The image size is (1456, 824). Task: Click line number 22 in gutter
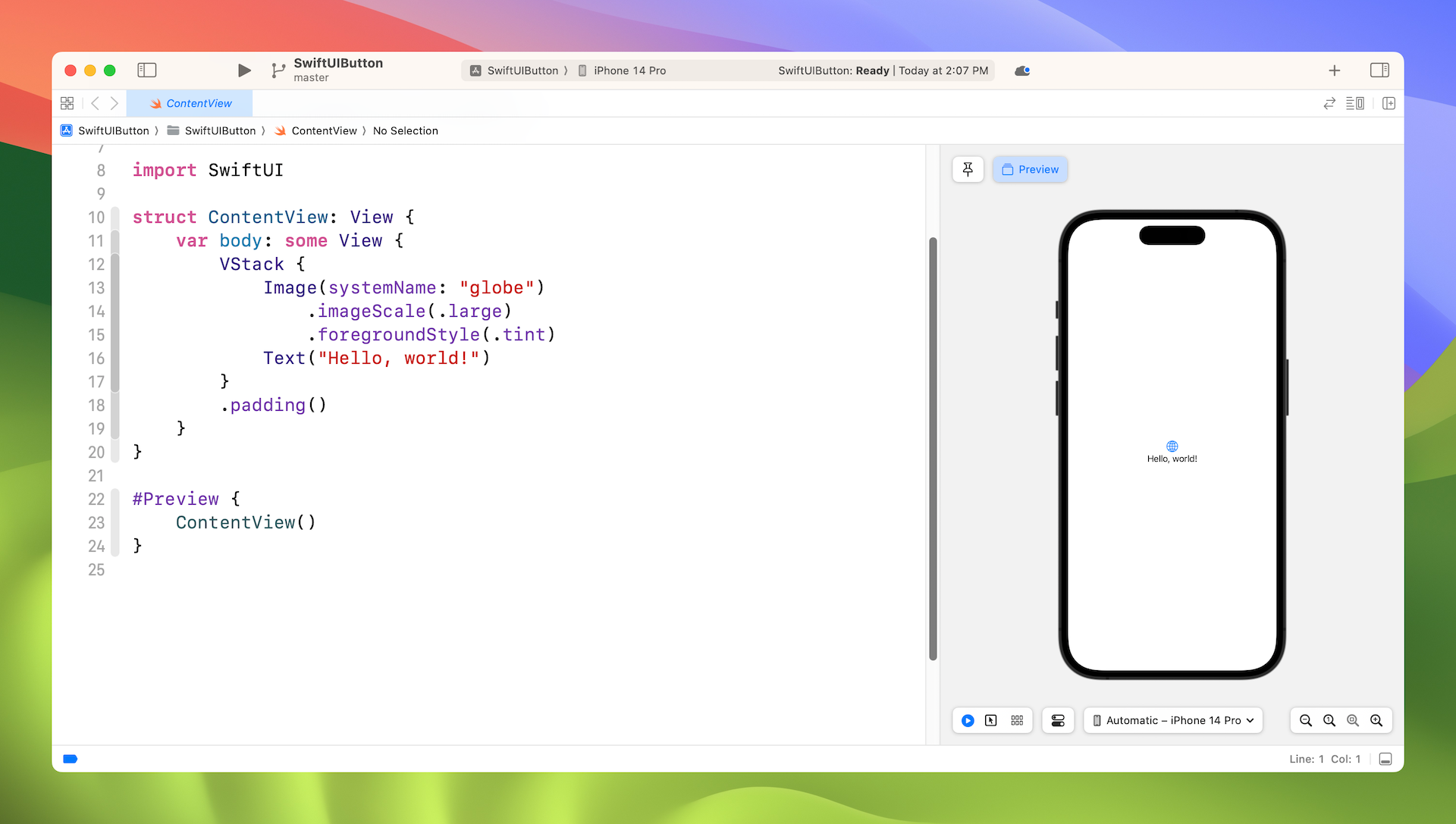pyautogui.click(x=96, y=500)
